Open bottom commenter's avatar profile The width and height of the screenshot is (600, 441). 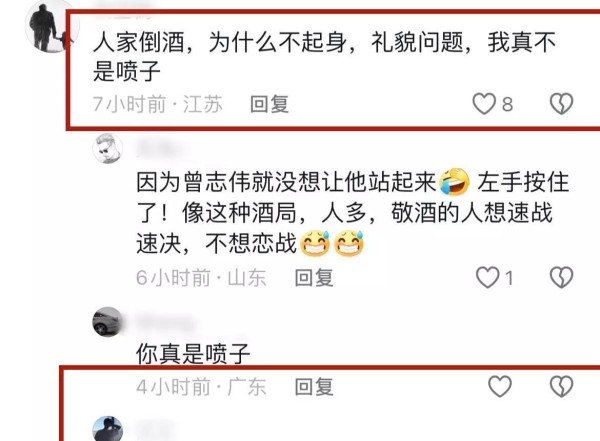point(108,429)
